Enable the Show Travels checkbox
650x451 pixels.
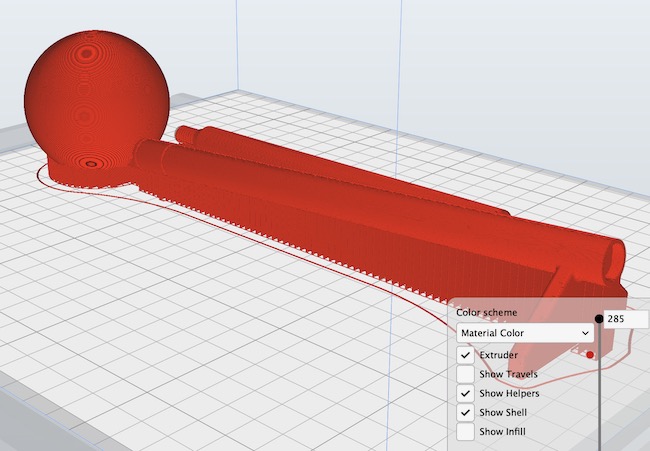pyautogui.click(x=466, y=374)
